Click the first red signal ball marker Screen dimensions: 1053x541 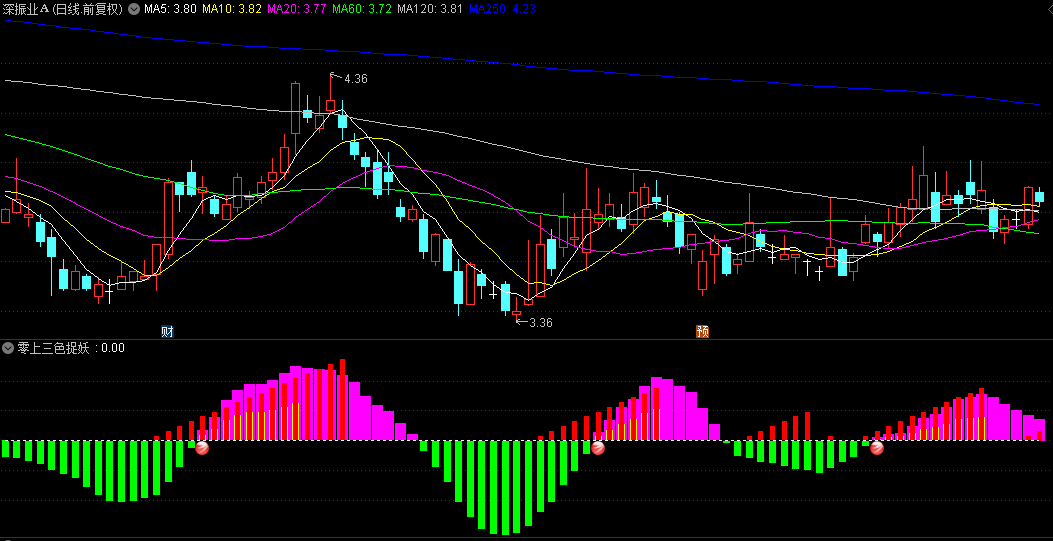pos(201,448)
